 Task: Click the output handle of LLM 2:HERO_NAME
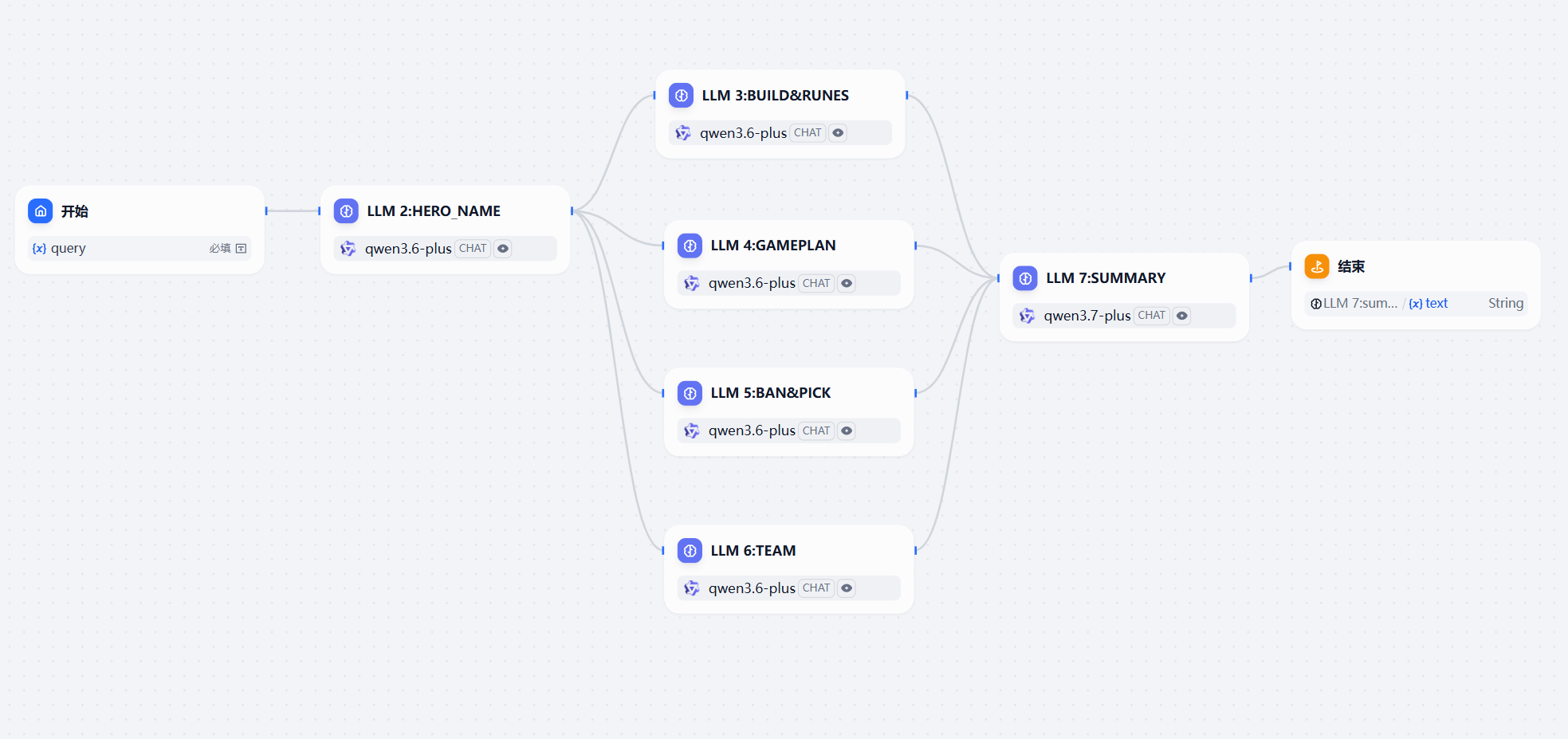click(x=572, y=211)
